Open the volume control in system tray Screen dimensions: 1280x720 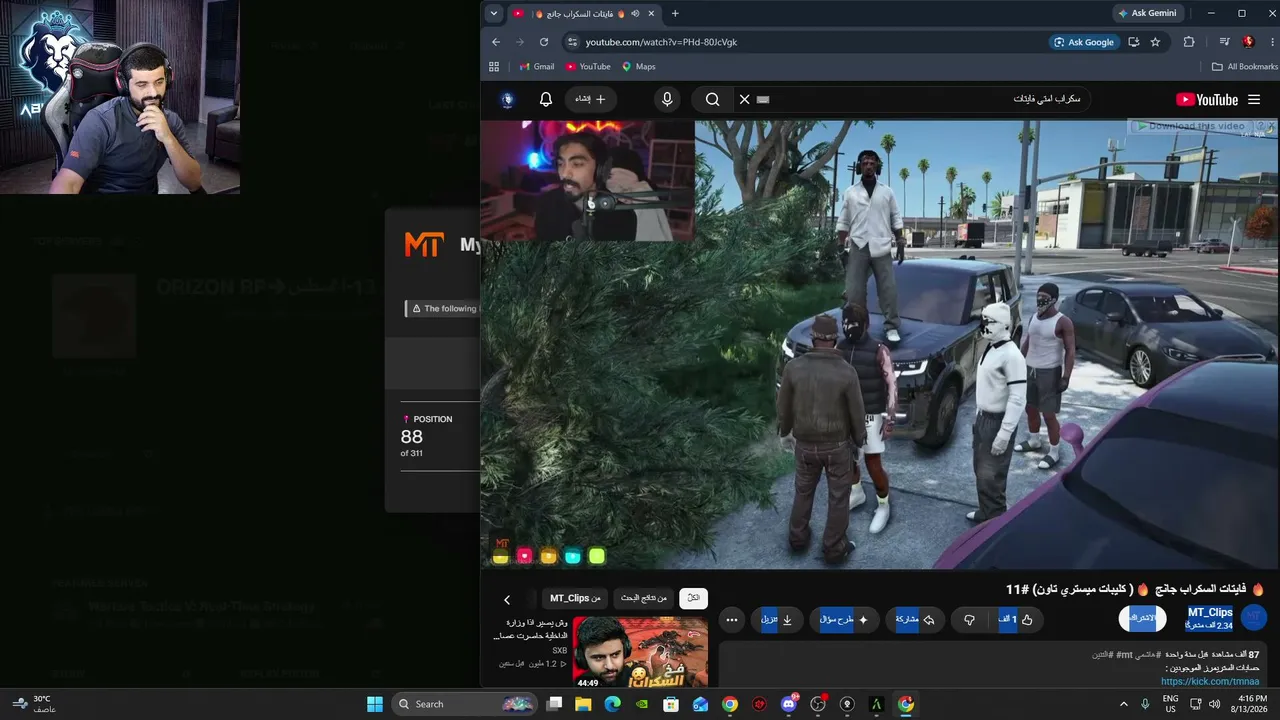point(1214,704)
